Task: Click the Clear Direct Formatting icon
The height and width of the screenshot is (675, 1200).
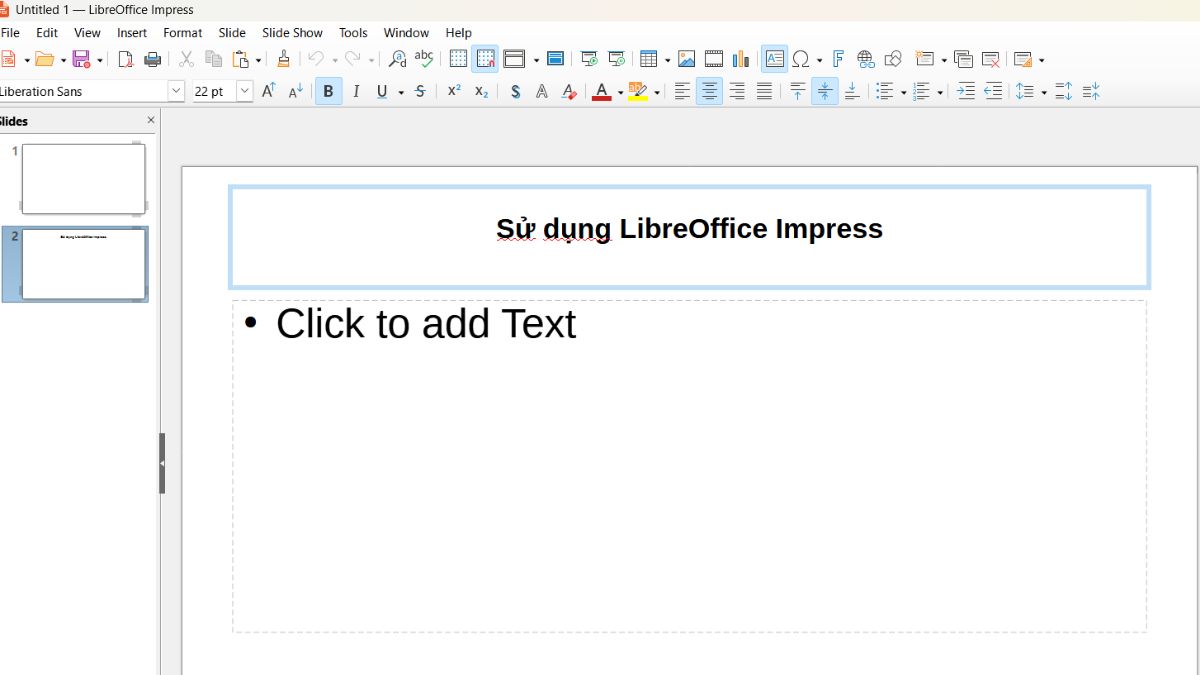Action: (x=569, y=91)
